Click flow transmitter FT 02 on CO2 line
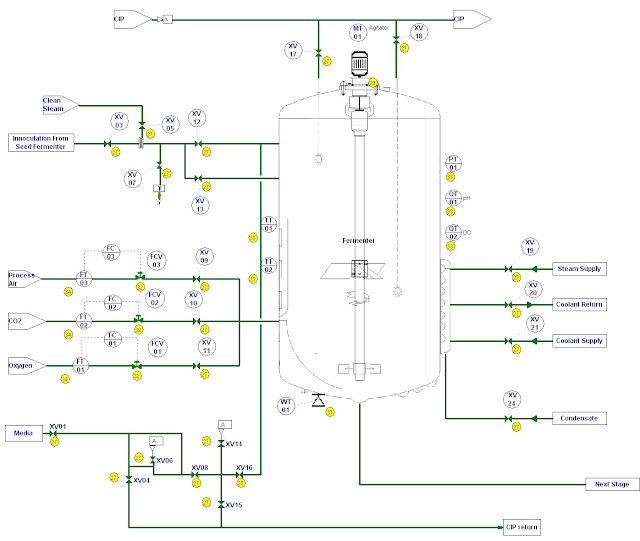640x541 pixels. (x=84, y=321)
